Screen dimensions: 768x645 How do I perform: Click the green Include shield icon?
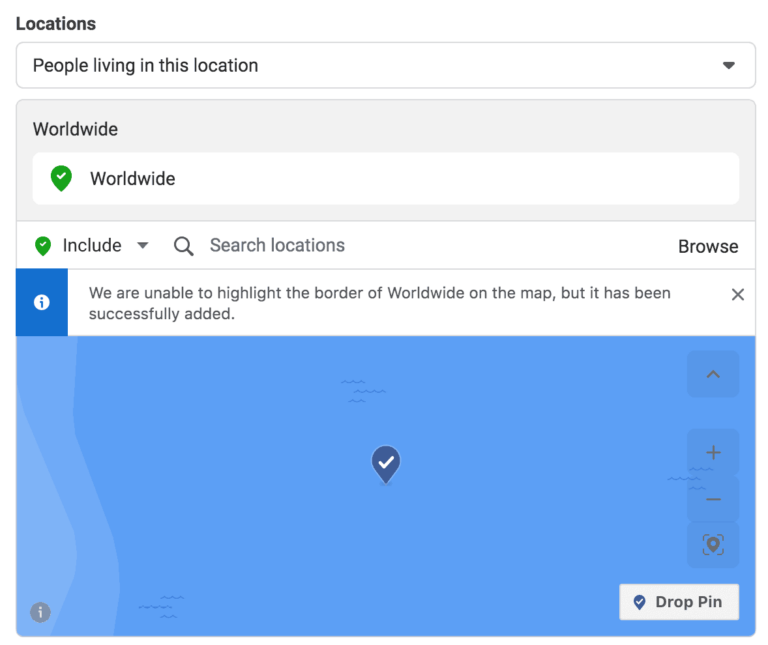click(43, 246)
